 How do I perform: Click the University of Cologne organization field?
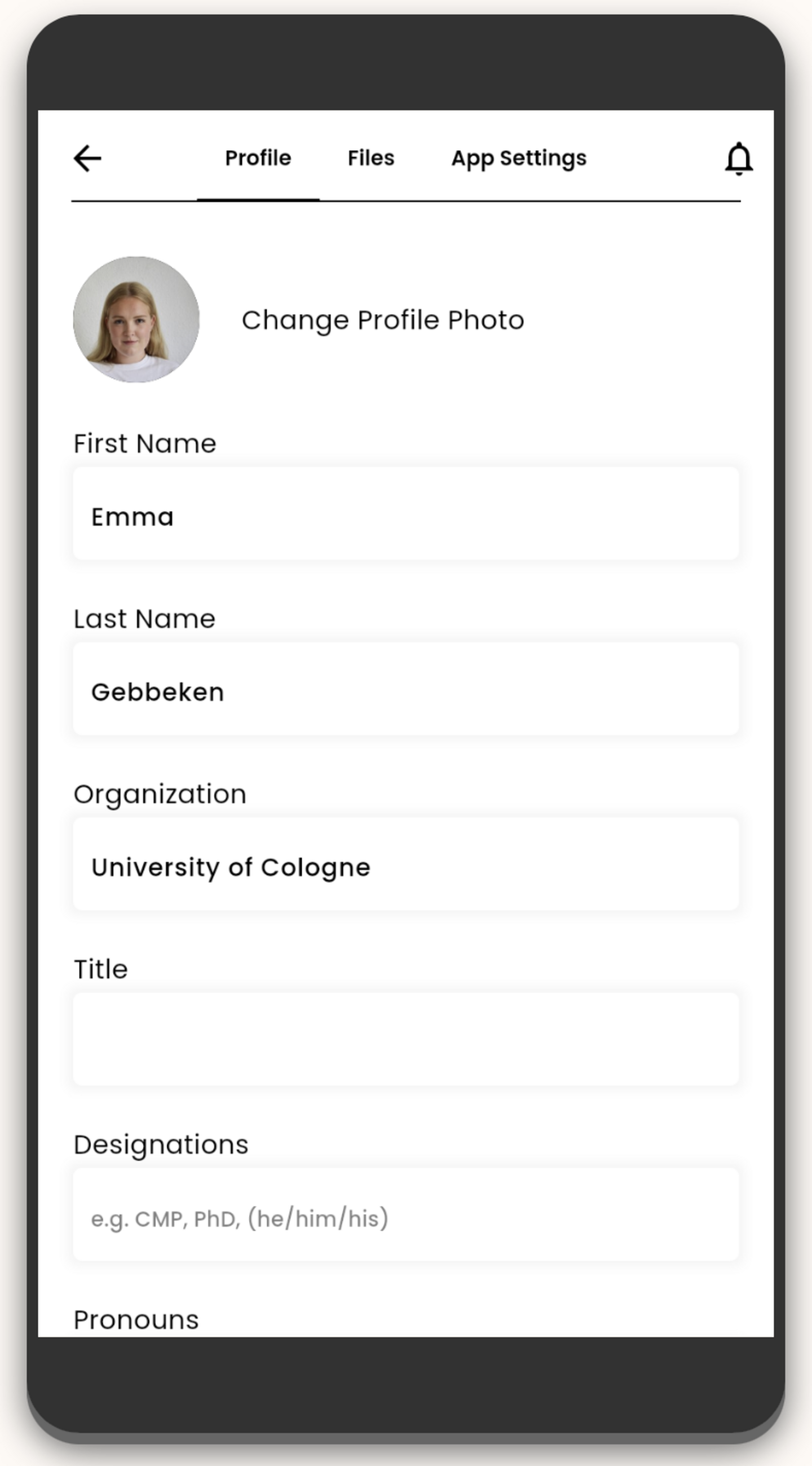point(405,864)
